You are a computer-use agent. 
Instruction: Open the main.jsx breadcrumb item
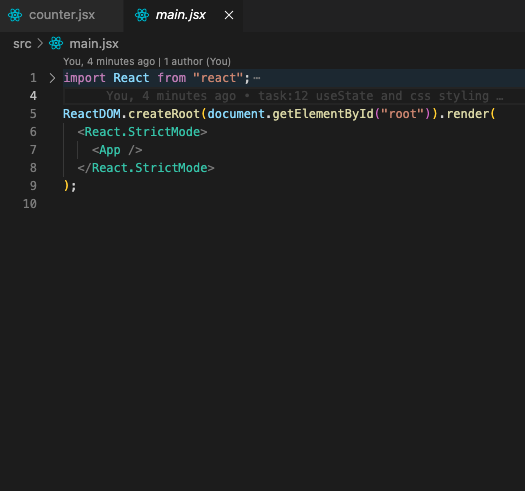pyautogui.click(x=94, y=44)
